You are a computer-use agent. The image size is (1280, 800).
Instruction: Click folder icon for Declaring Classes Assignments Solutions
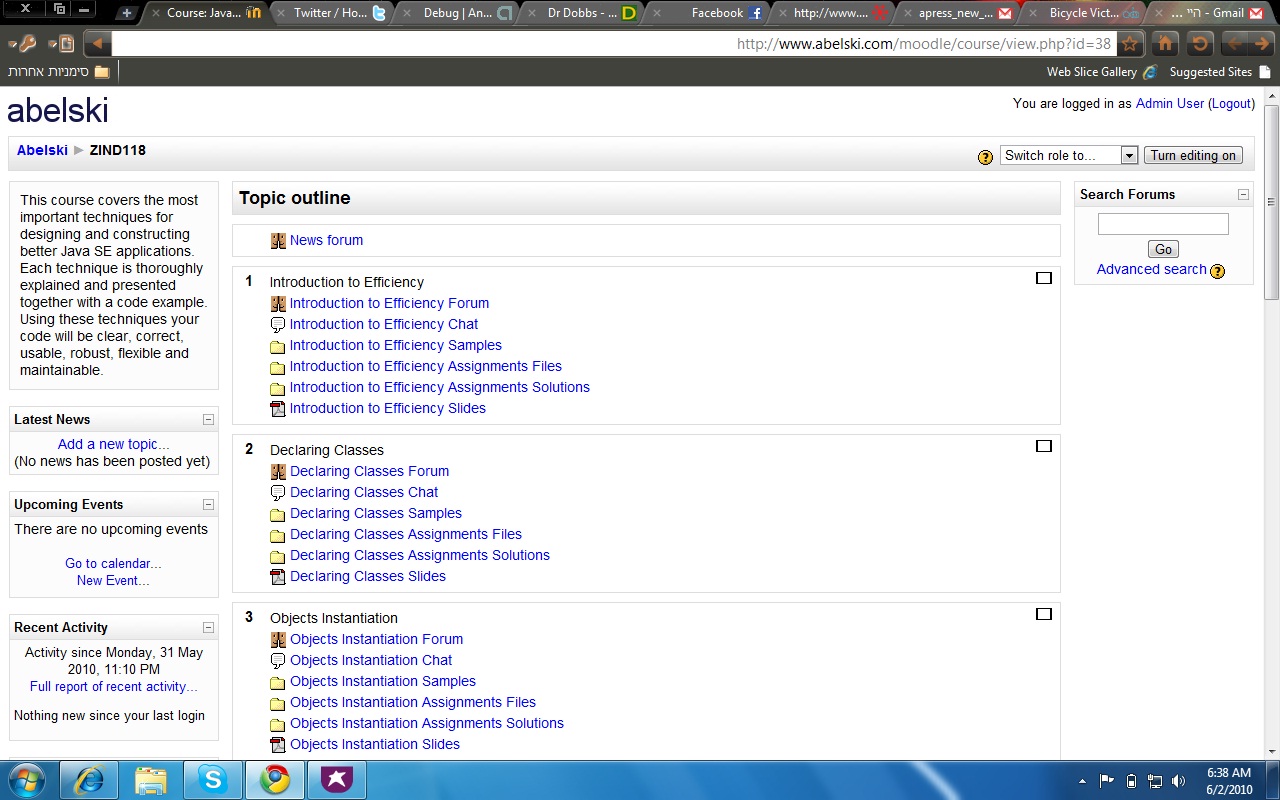point(278,556)
